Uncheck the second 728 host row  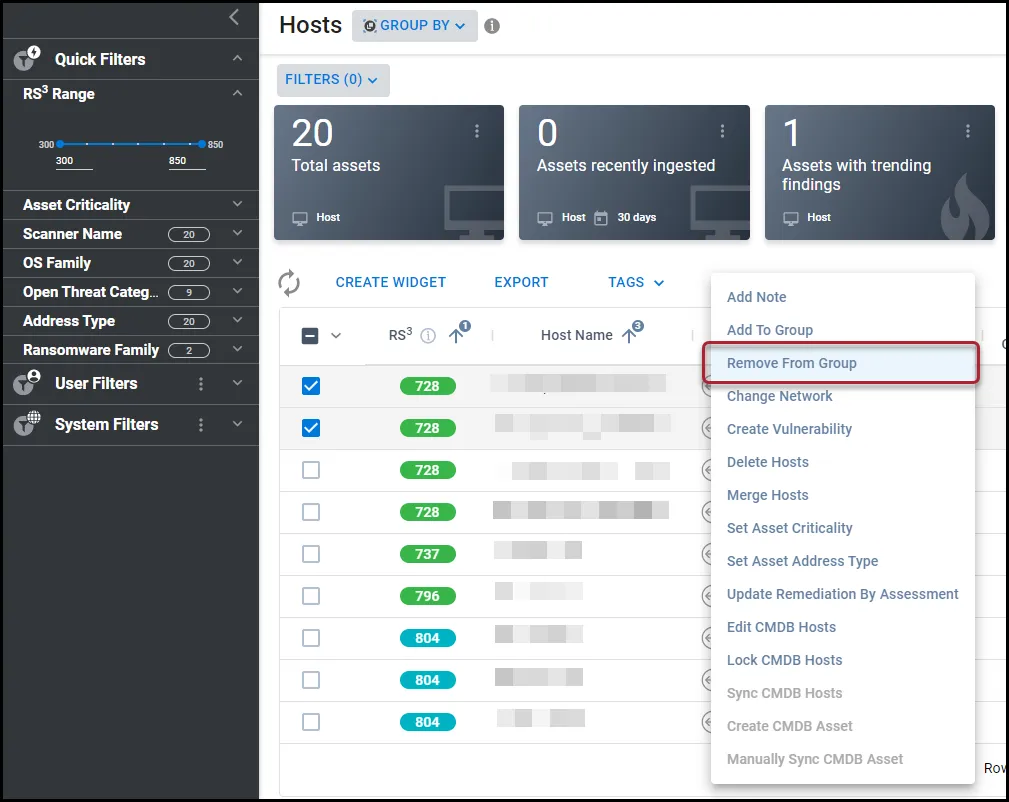(311, 428)
